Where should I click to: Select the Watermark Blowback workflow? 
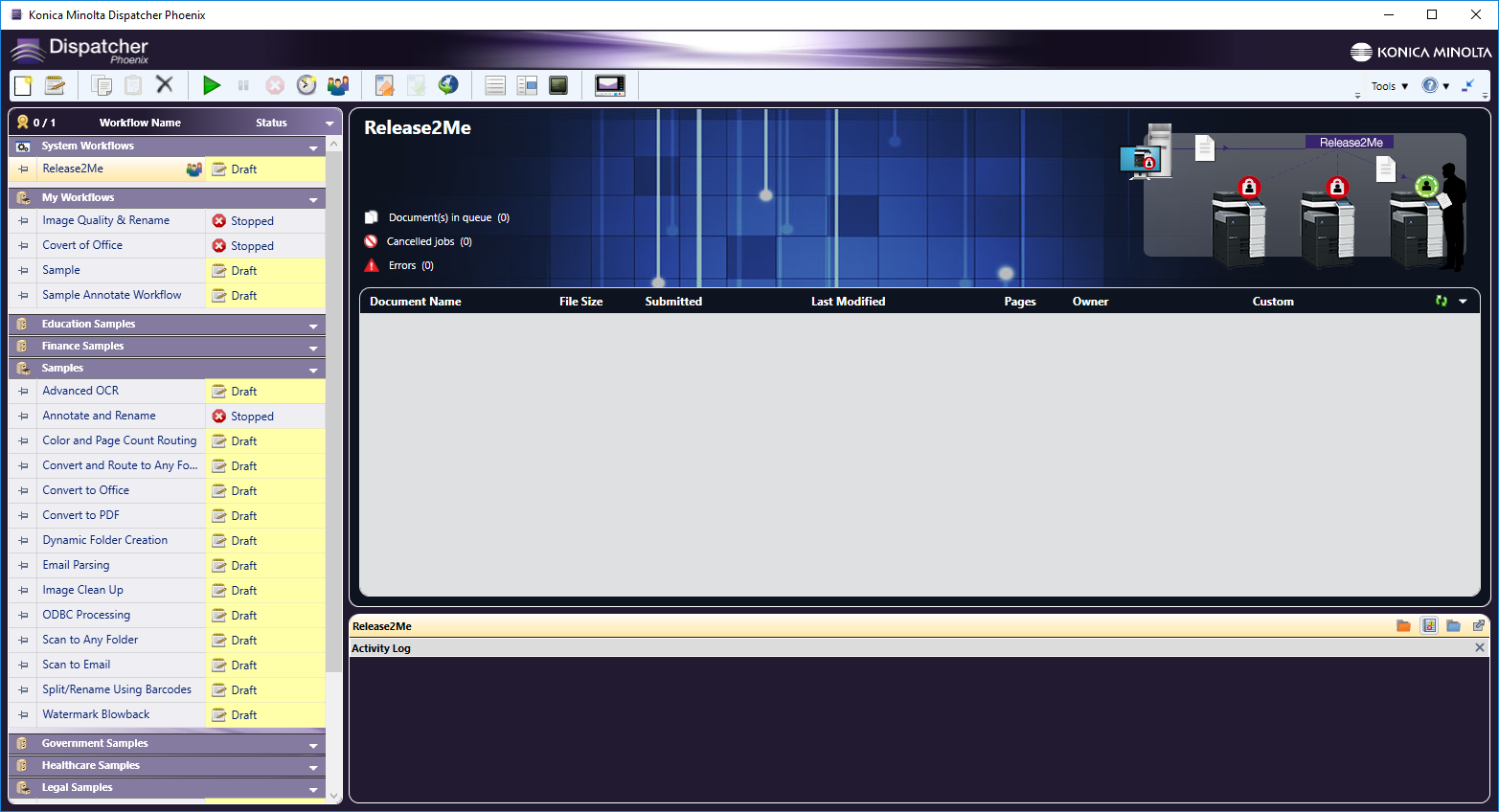168,714
